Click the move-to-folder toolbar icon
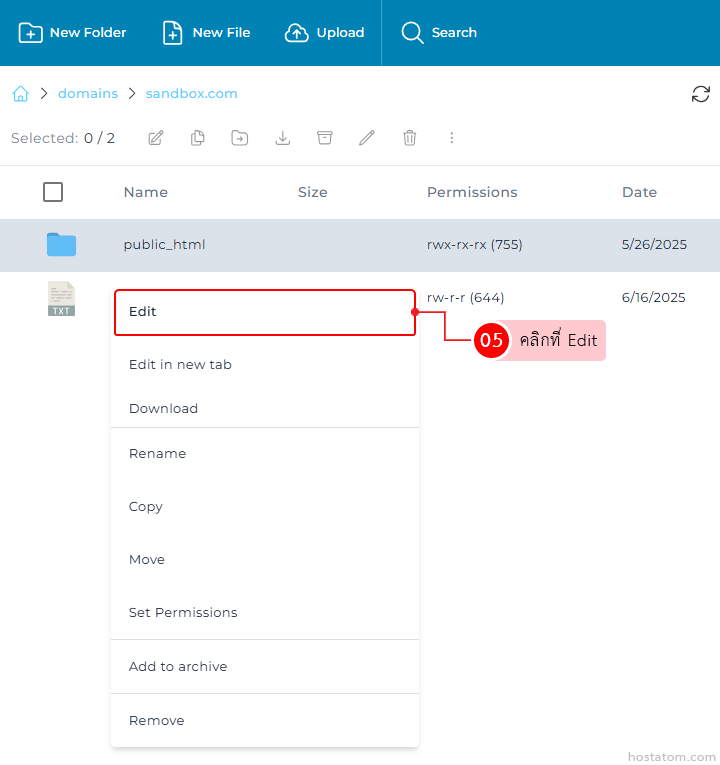The width and height of the screenshot is (720, 765). click(240, 138)
